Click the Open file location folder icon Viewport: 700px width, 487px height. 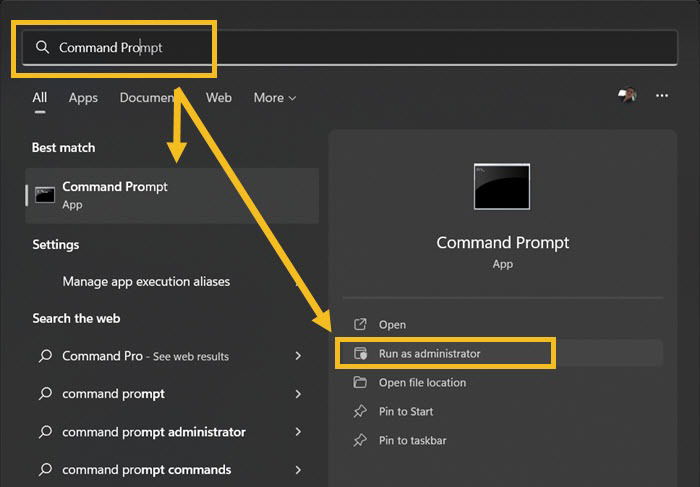coord(360,382)
